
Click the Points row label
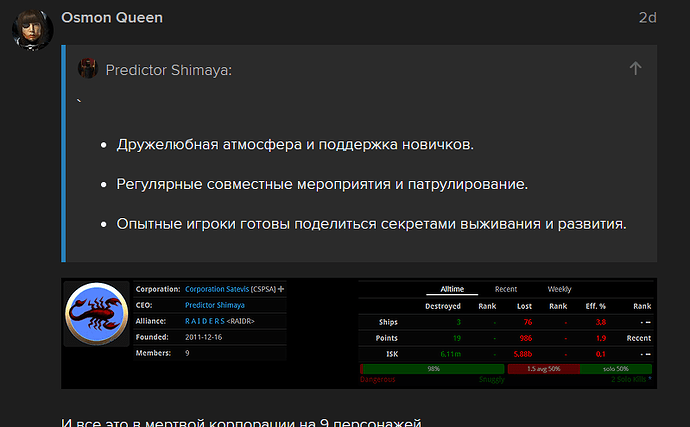386,338
